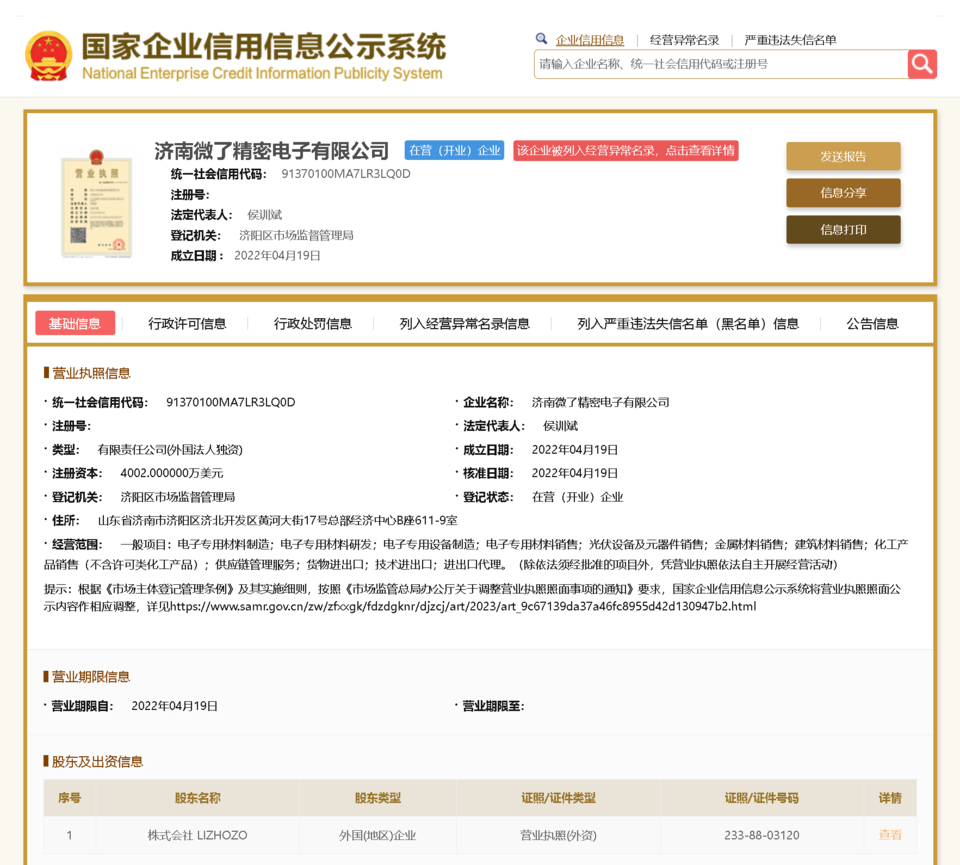Click the 经营范围 business scope text
The width and height of the screenshot is (960, 865).
(x=476, y=554)
